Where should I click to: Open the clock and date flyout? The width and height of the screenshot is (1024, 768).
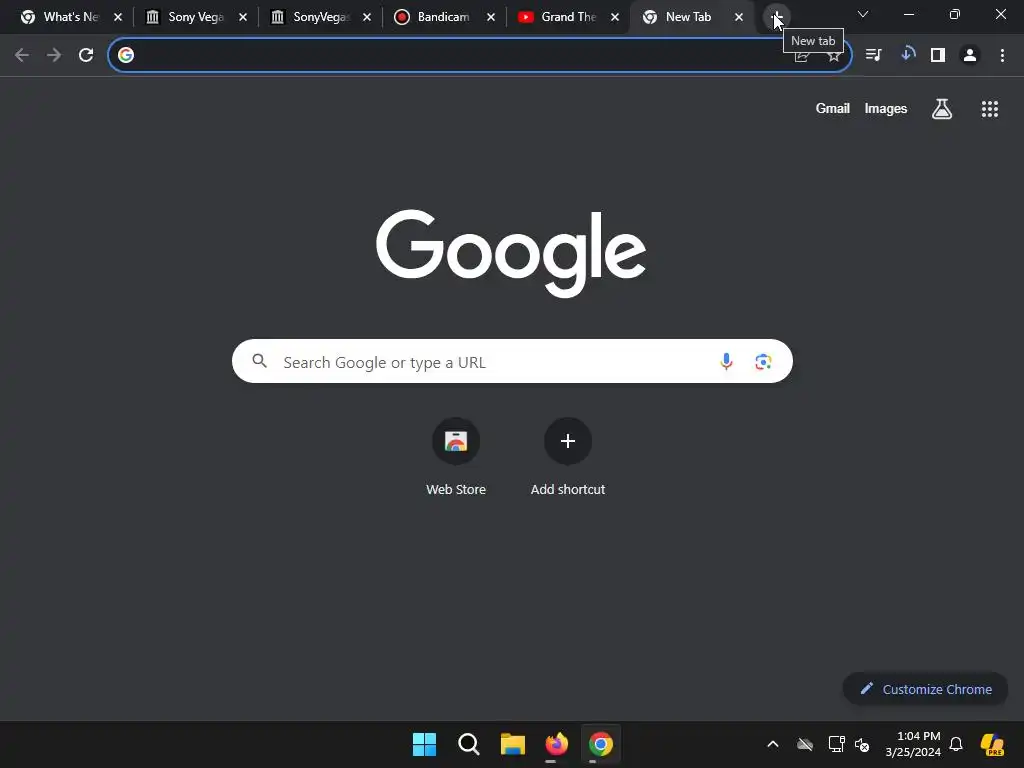pos(913,744)
